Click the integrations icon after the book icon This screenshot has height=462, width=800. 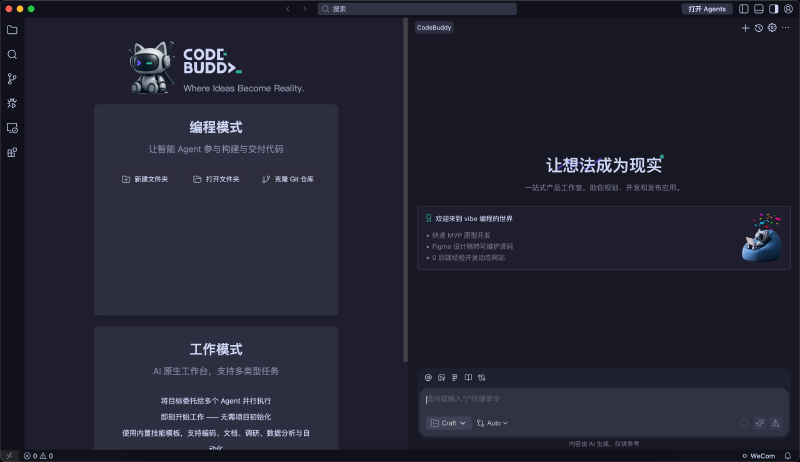click(482, 377)
